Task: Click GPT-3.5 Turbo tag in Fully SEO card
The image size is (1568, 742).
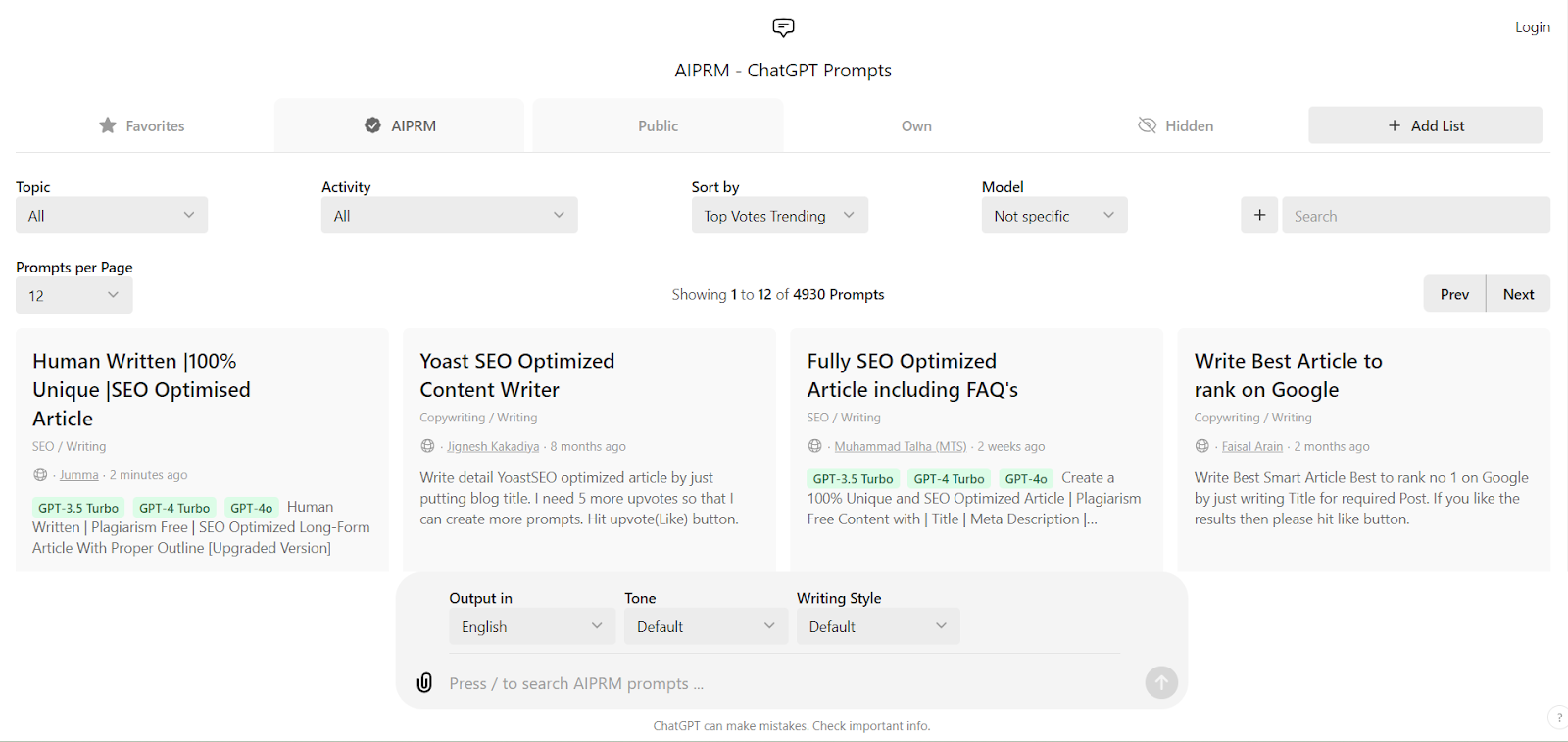Action: click(x=854, y=479)
